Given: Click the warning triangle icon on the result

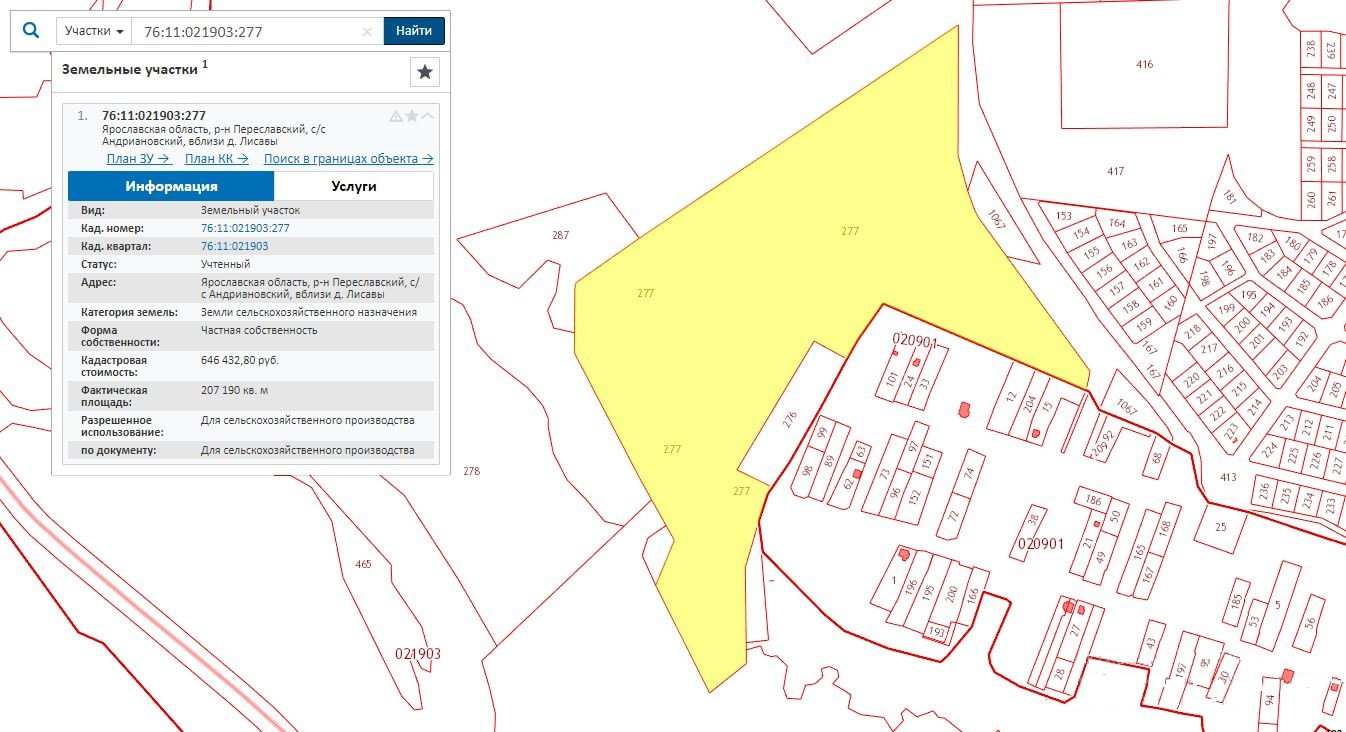Looking at the screenshot, I should (x=396, y=116).
